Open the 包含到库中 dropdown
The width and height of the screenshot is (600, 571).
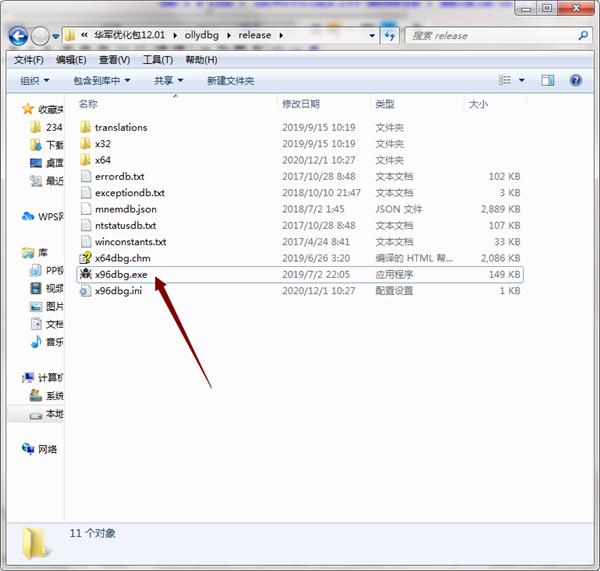pyautogui.click(x=102, y=80)
